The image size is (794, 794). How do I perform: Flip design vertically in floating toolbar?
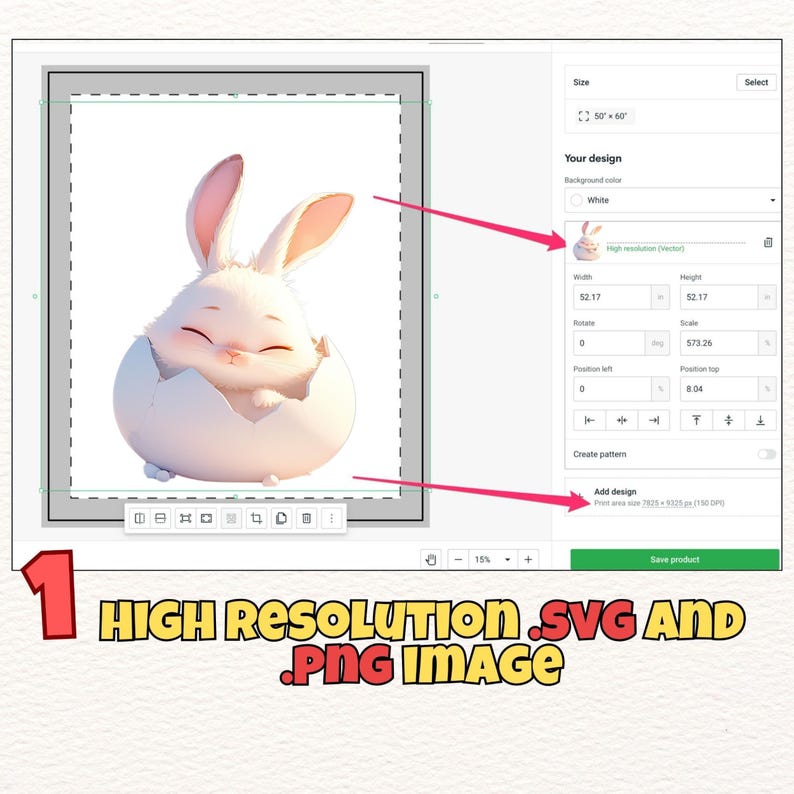(161, 518)
